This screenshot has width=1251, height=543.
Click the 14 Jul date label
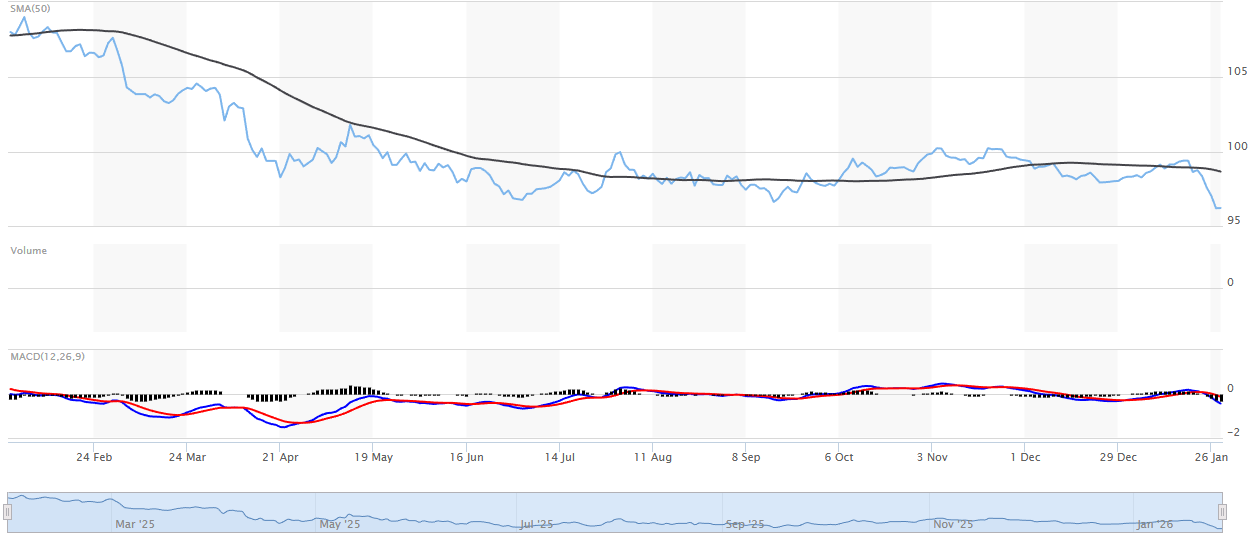559,457
